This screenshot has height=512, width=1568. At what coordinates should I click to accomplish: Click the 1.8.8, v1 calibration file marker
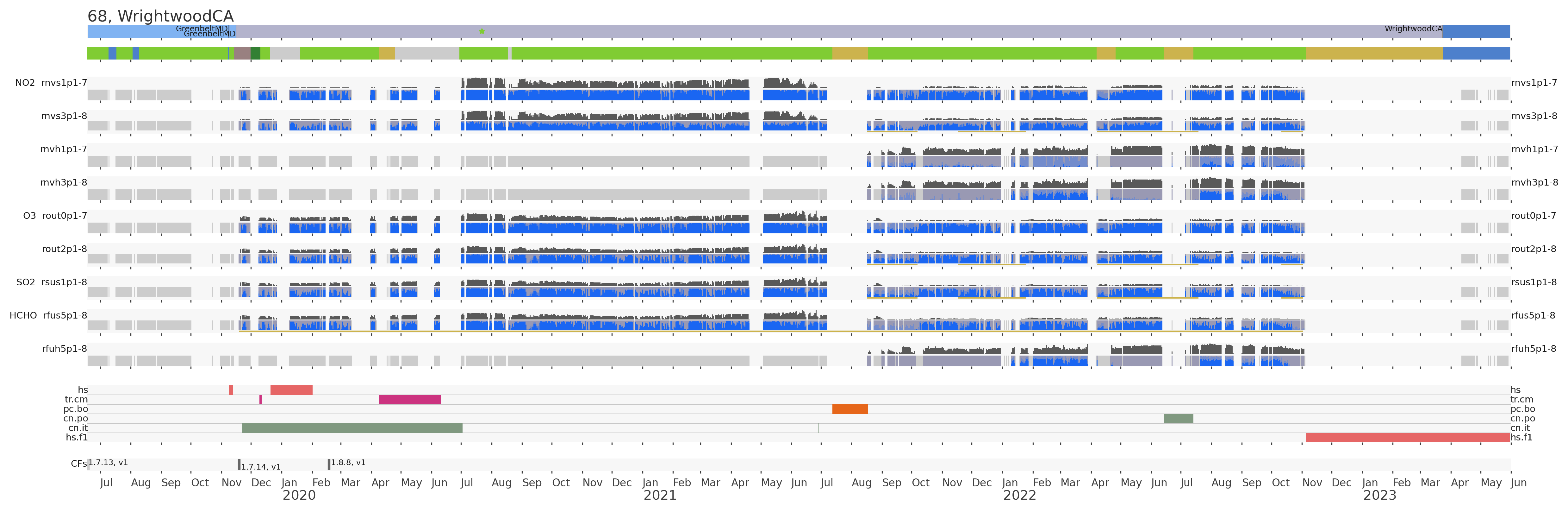coord(329,465)
